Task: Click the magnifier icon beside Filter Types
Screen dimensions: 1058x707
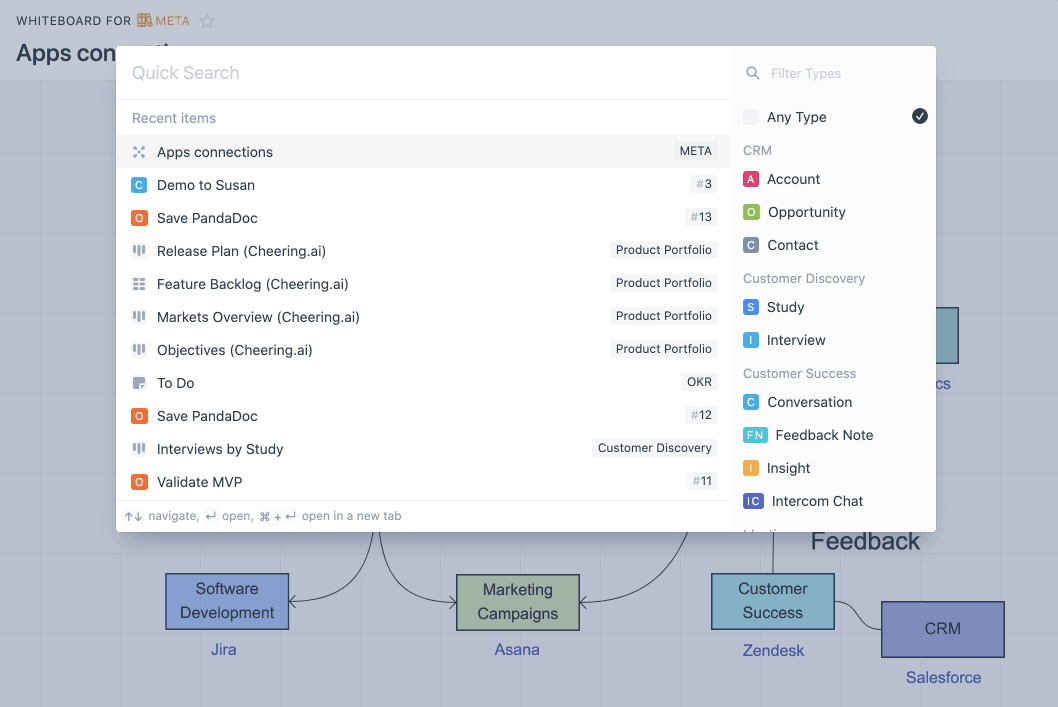Action: 752,73
